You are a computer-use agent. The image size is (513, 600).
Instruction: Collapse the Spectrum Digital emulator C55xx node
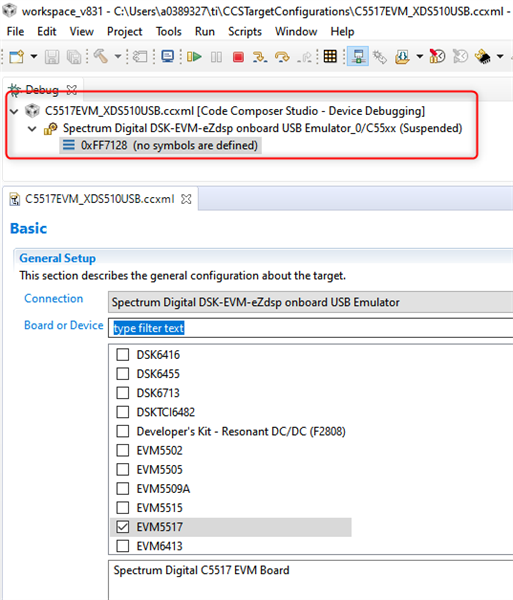(x=32, y=129)
